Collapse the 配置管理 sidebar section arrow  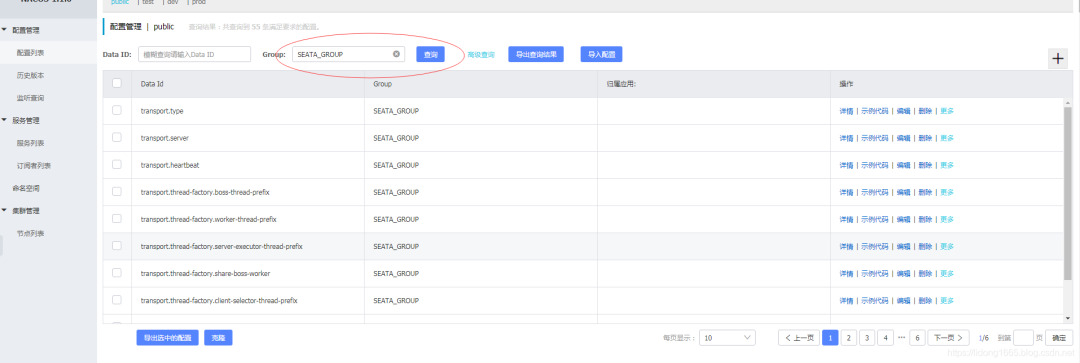click(4, 30)
